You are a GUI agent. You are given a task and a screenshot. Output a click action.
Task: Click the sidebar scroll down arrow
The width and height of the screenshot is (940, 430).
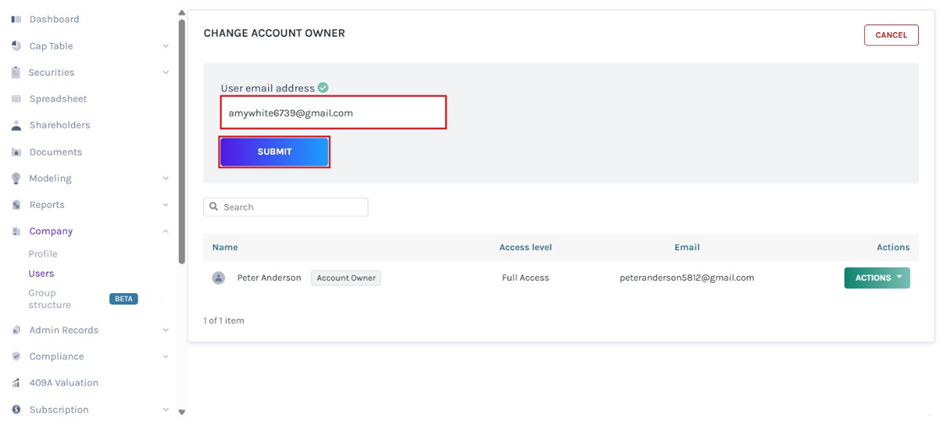182,413
